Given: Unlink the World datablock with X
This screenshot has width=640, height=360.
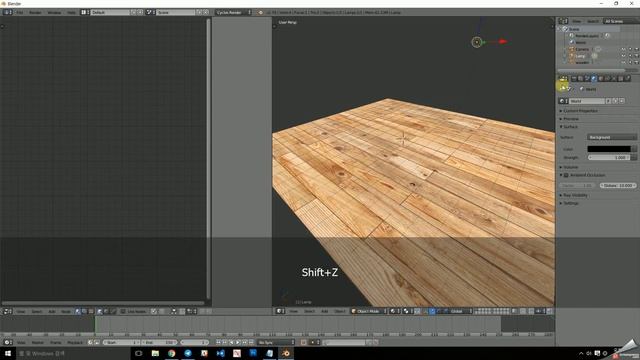Looking at the screenshot, I should 622,101.
